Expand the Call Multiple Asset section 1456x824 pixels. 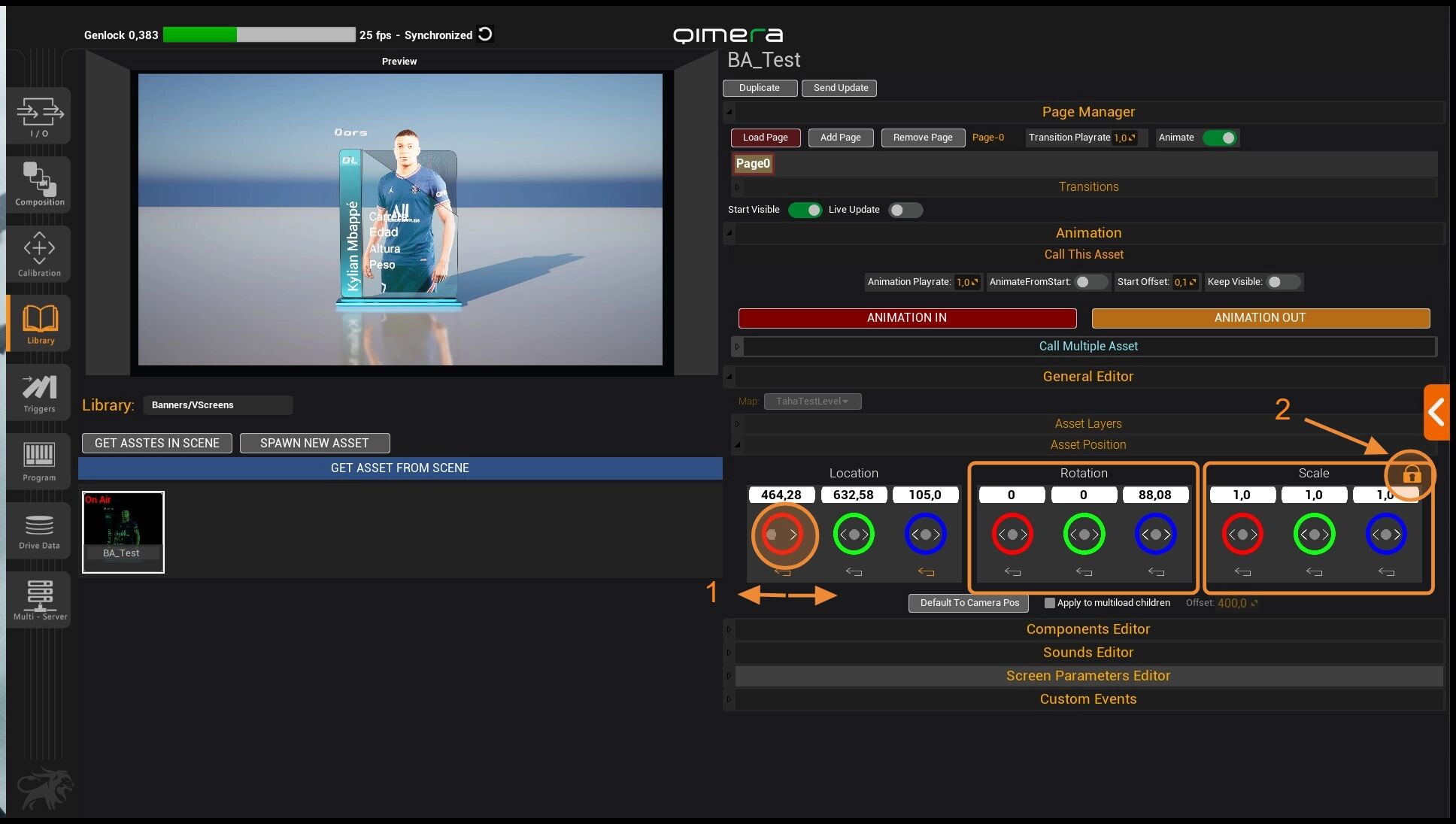point(1087,346)
